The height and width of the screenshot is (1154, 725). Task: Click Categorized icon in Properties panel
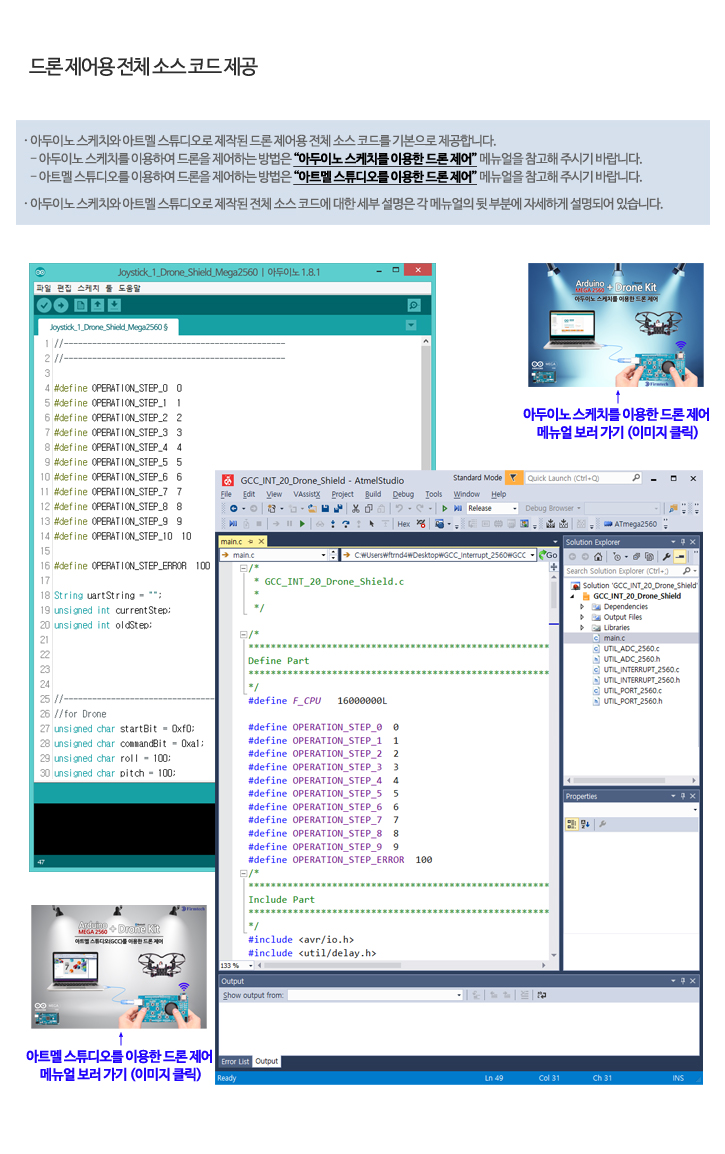pyautogui.click(x=571, y=824)
